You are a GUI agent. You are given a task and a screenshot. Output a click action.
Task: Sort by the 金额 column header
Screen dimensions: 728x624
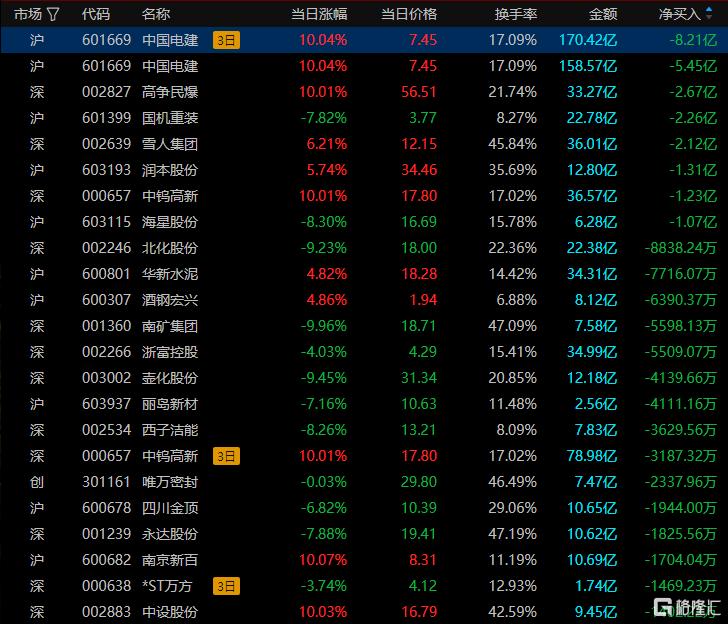(603, 14)
